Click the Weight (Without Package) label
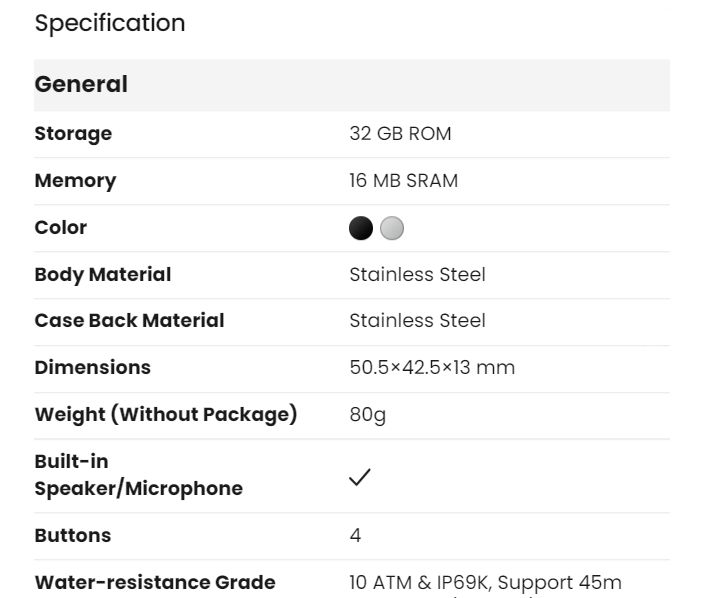 click(166, 414)
